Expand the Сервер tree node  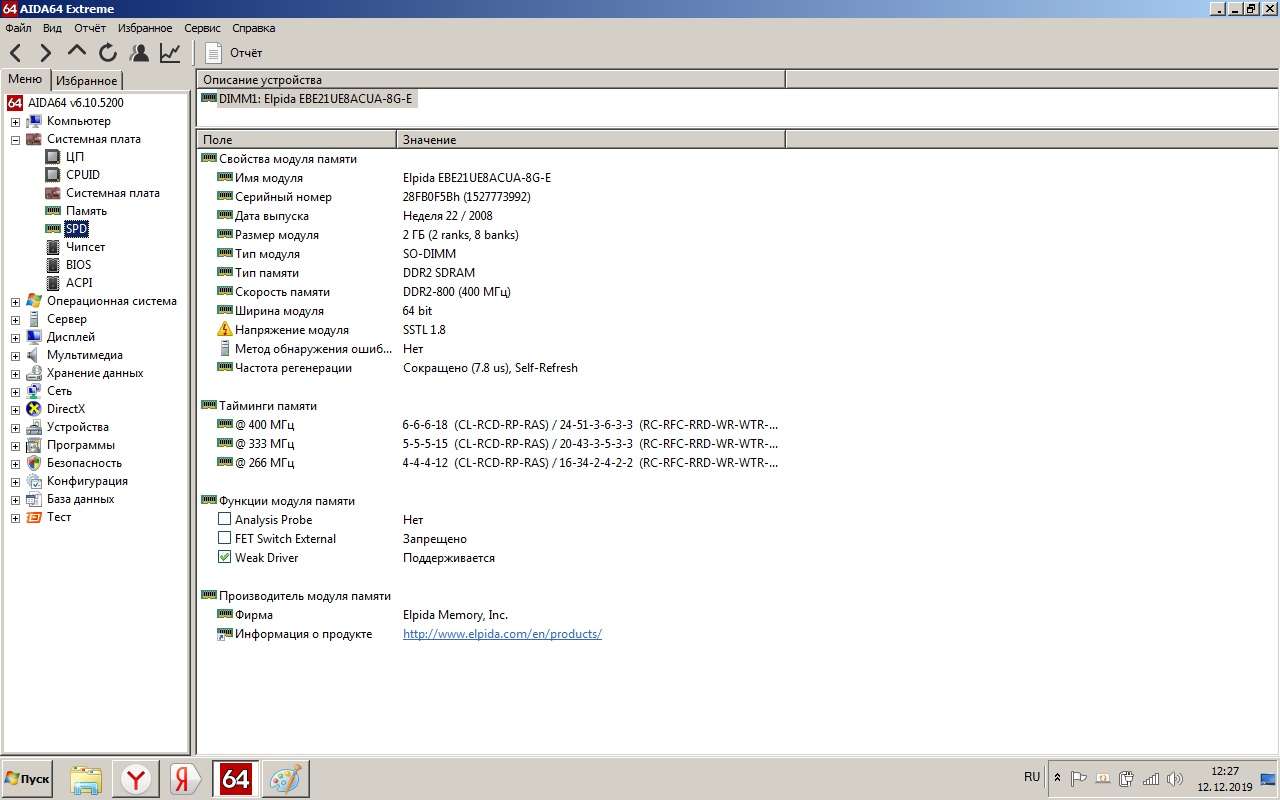pyautogui.click(x=15, y=320)
